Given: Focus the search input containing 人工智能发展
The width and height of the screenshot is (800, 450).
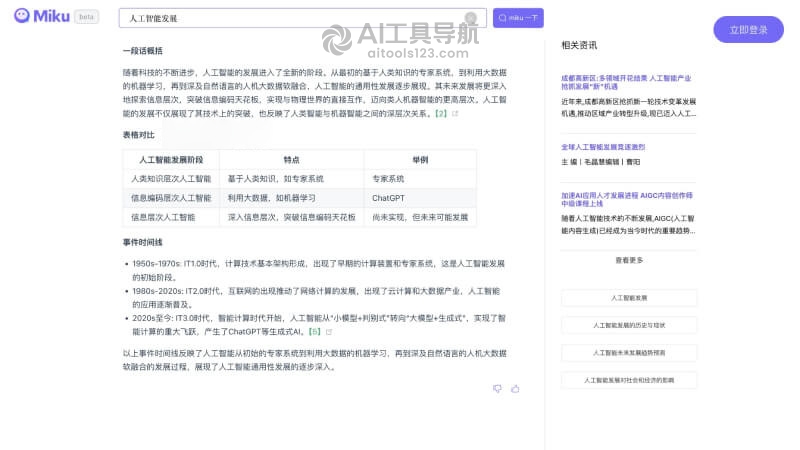Looking at the screenshot, I should coord(291,18).
